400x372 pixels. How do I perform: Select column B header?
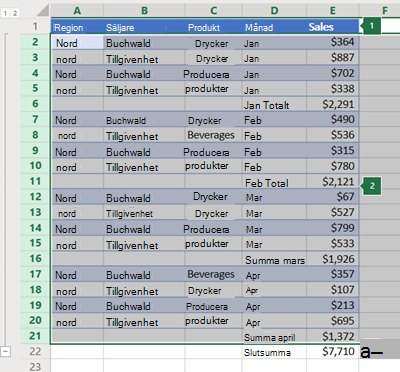pos(144,10)
